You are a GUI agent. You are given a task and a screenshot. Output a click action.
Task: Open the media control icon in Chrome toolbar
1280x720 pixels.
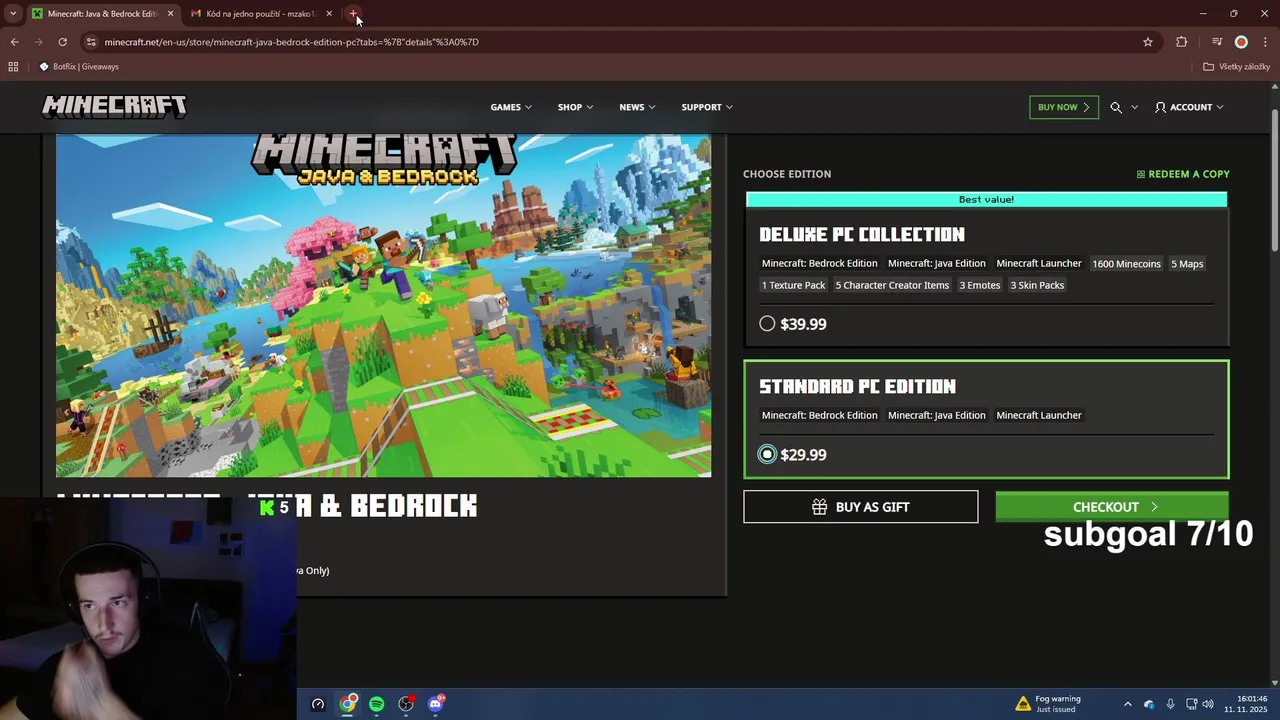1217,42
